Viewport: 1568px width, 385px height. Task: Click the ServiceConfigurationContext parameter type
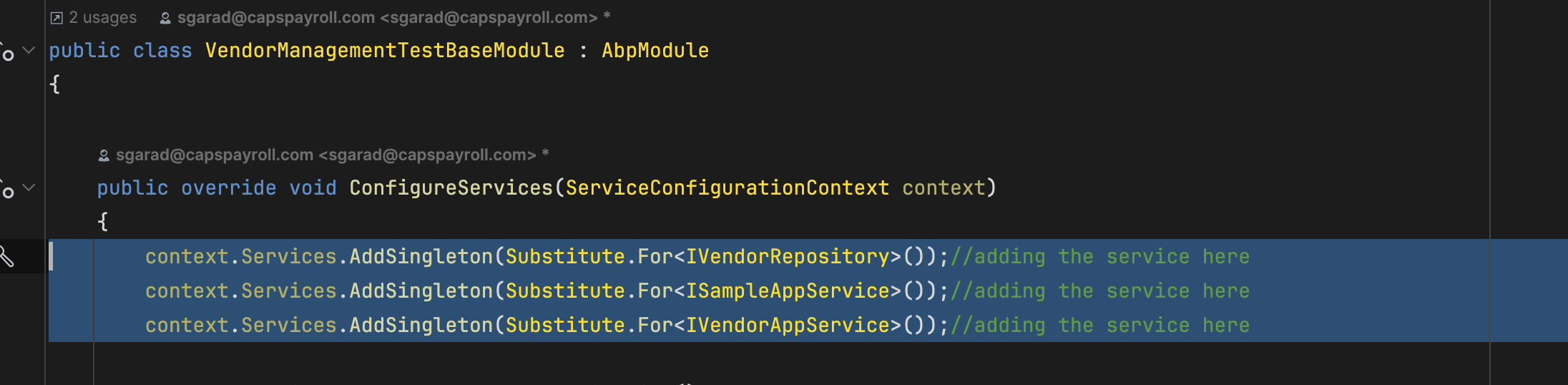click(727, 188)
